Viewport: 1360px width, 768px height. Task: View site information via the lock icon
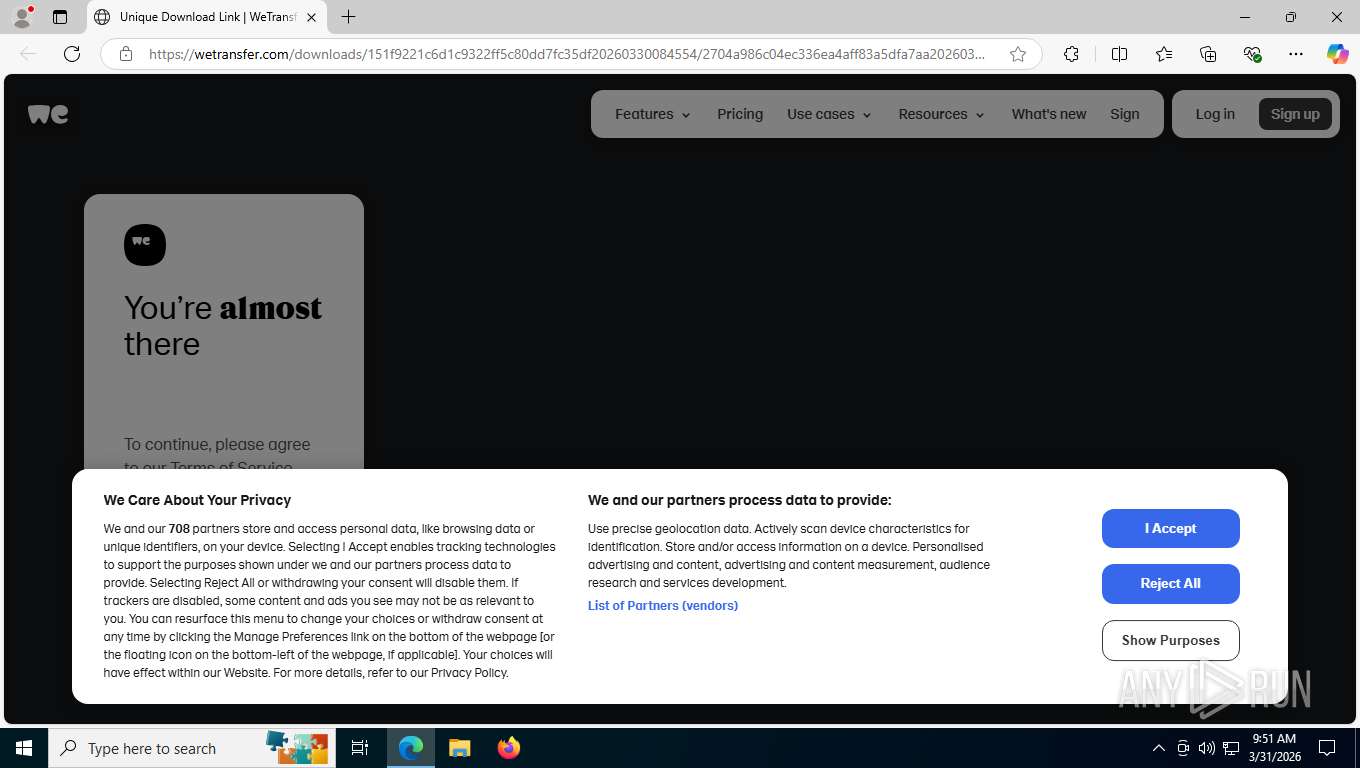[x=126, y=54]
